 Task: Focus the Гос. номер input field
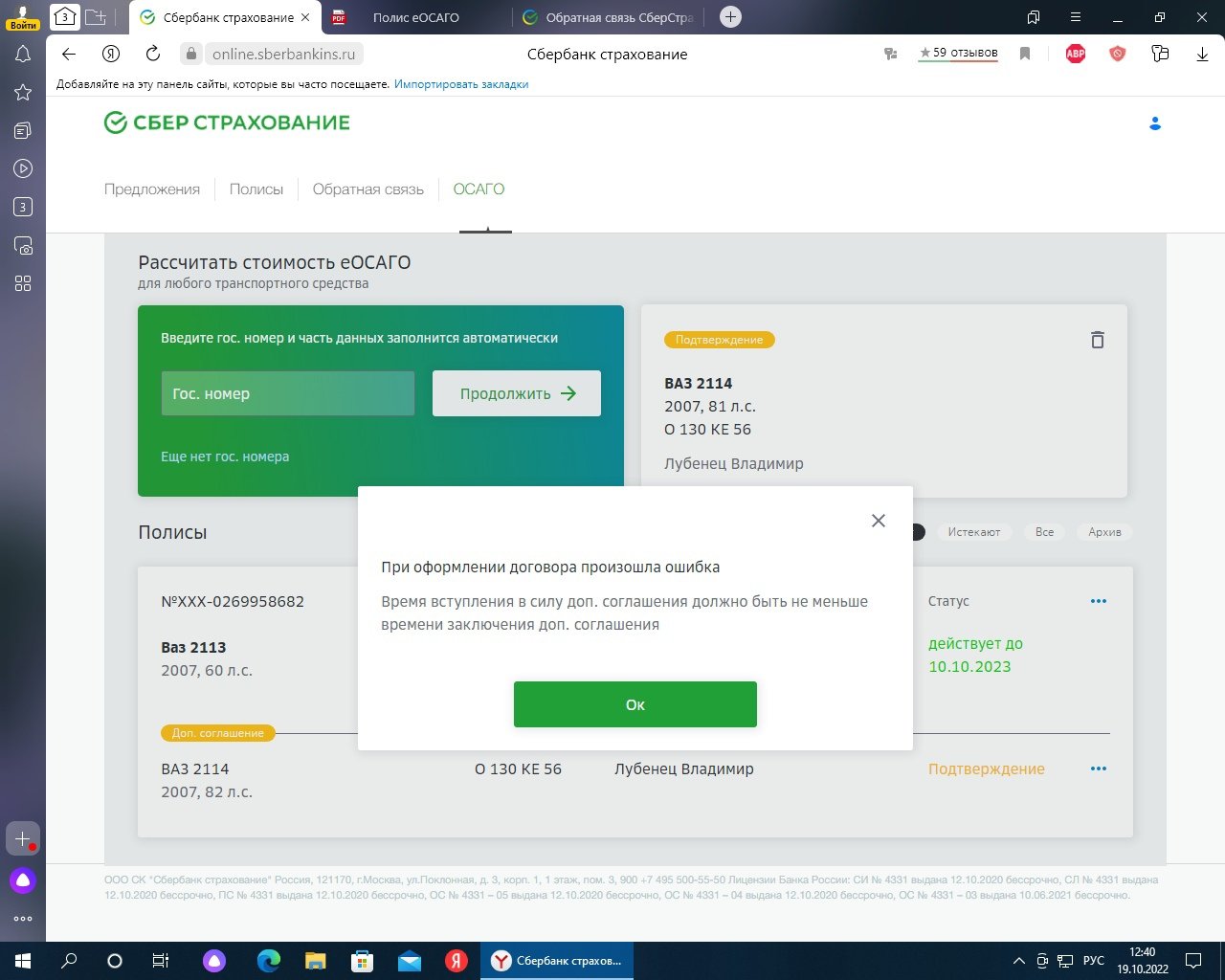click(288, 393)
